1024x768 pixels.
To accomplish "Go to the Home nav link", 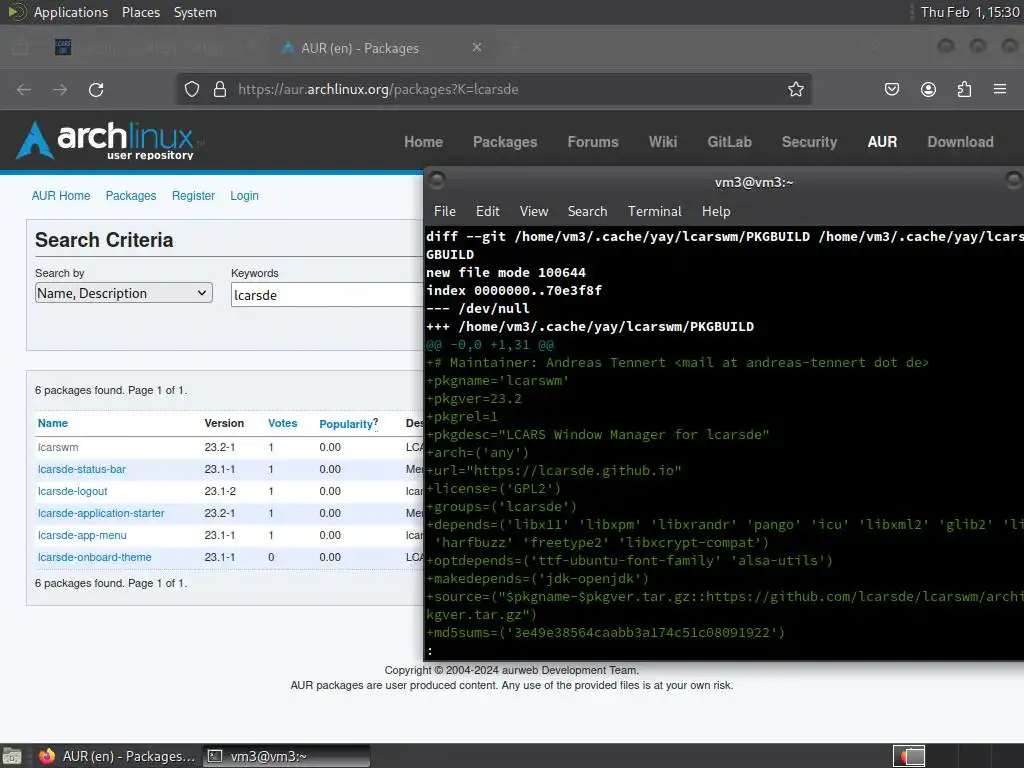I will (x=423, y=142).
